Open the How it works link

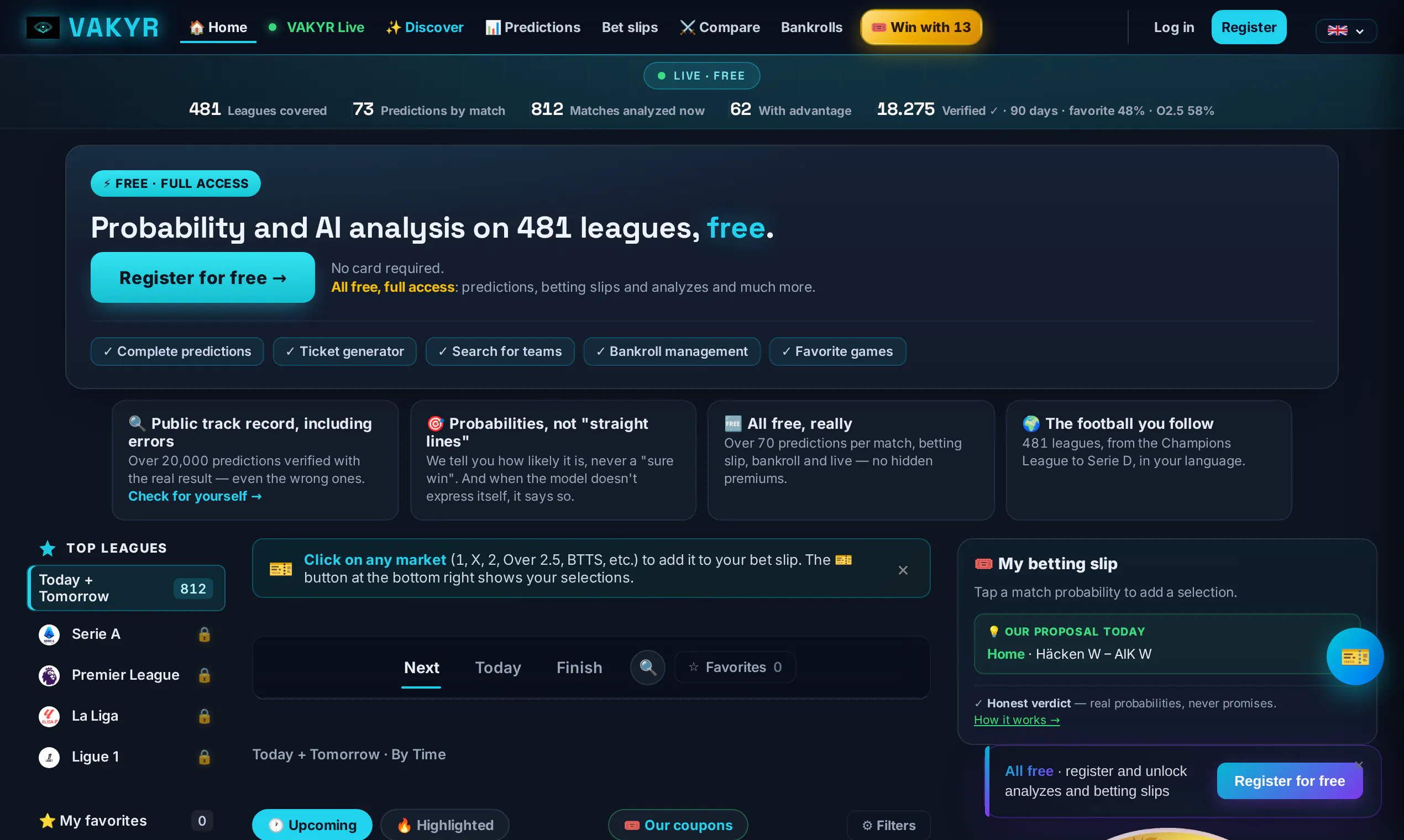click(x=1016, y=720)
